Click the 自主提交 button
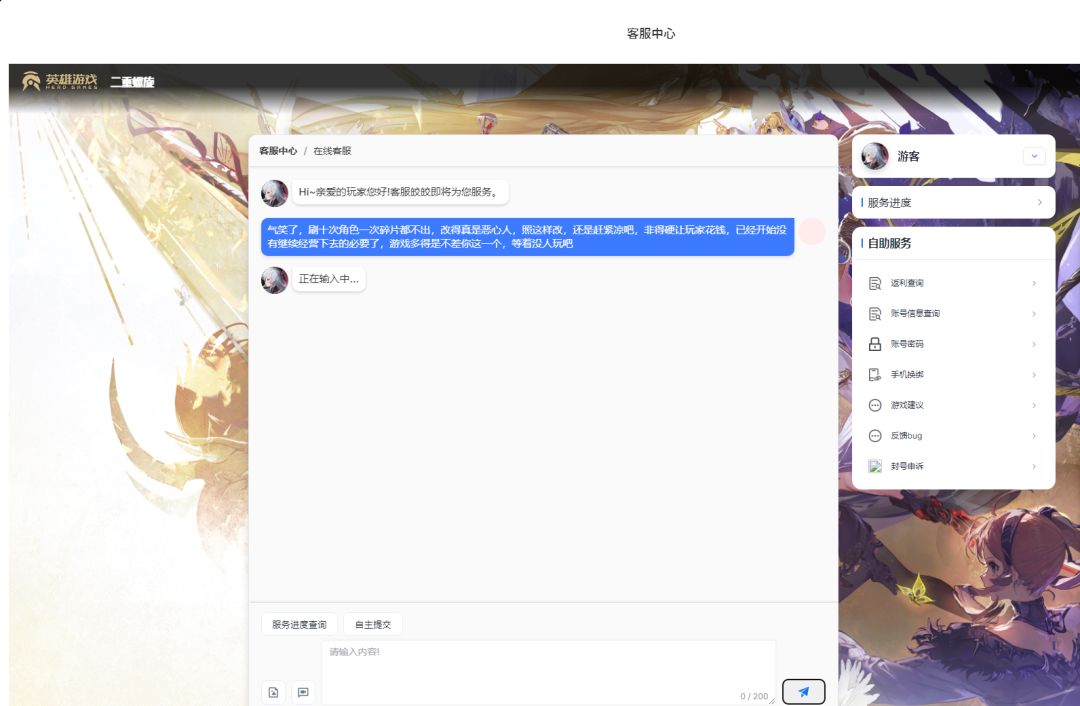Viewport: 1080px width, 706px height. coord(373,625)
